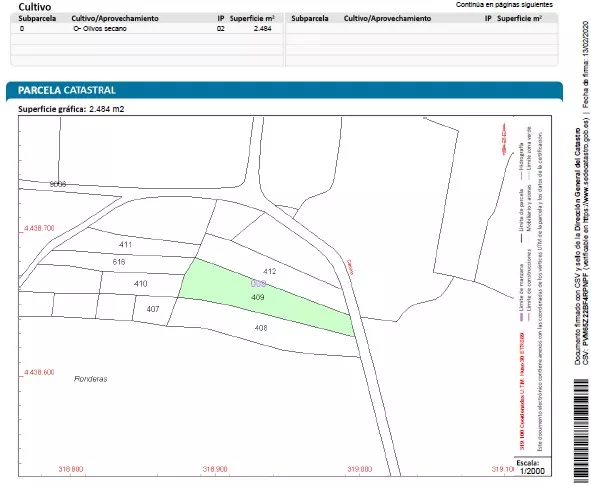Click the Ronderas place name label
591x486 pixels.
[90, 379]
